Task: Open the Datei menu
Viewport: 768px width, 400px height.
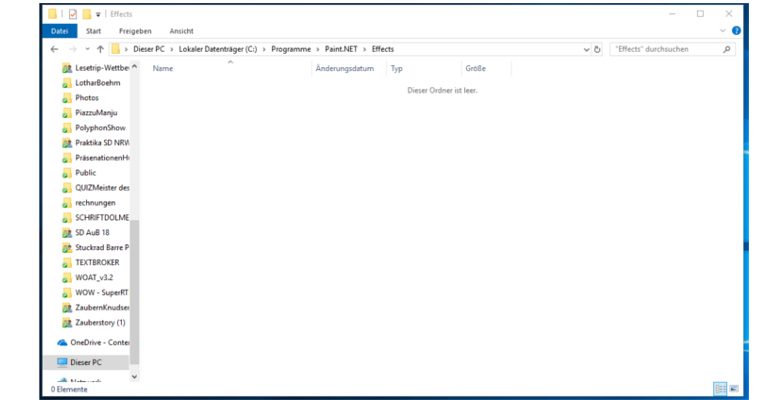Action: tap(59, 31)
